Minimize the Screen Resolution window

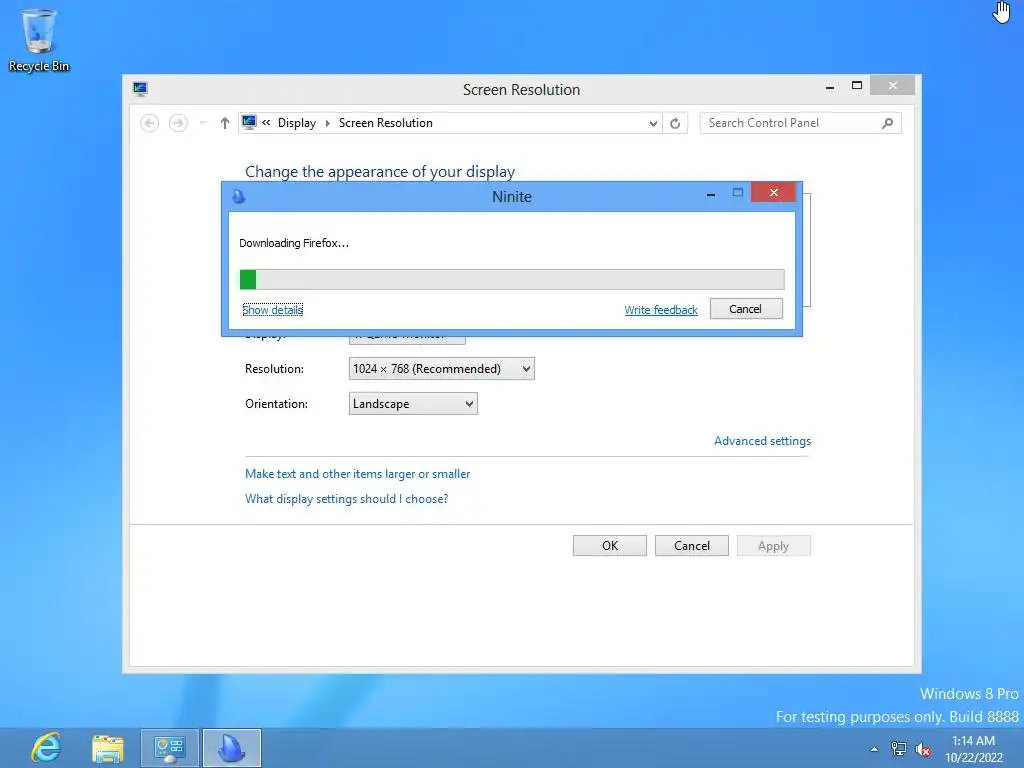click(830, 87)
